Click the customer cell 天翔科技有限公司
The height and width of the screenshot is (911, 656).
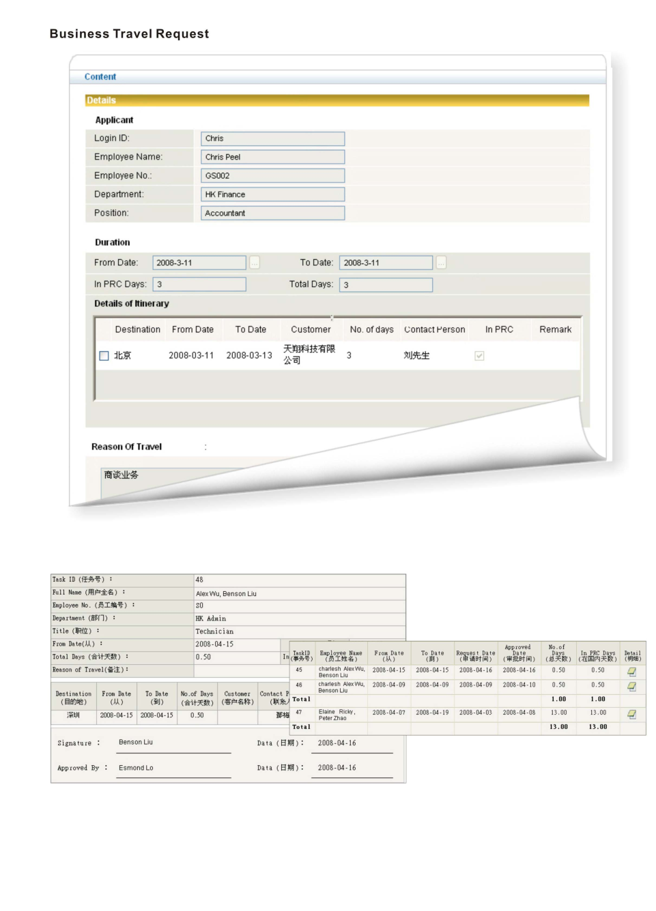coord(309,354)
